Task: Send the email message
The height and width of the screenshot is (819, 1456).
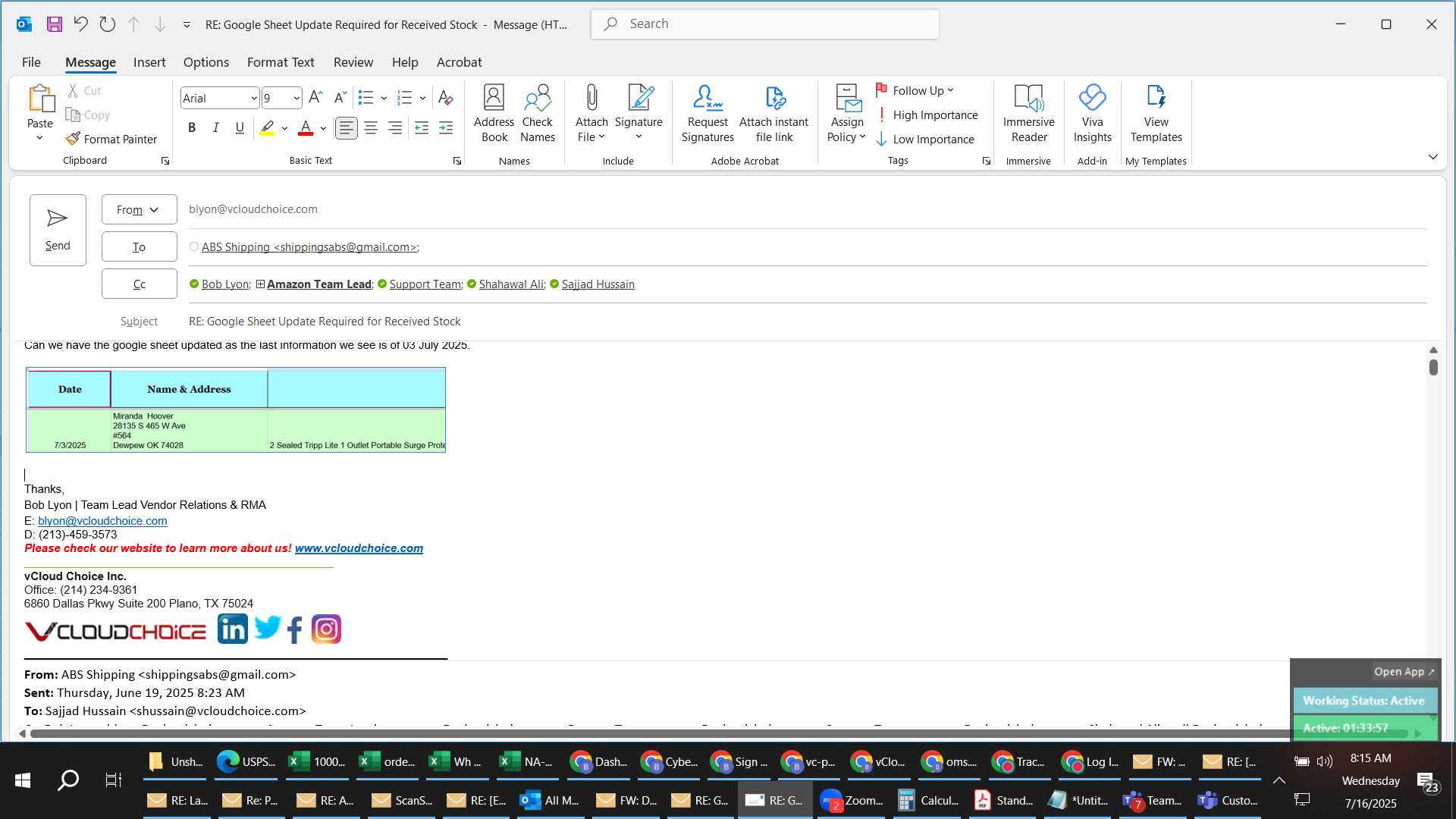Action: pyautogui.click(x=58, y=230)
